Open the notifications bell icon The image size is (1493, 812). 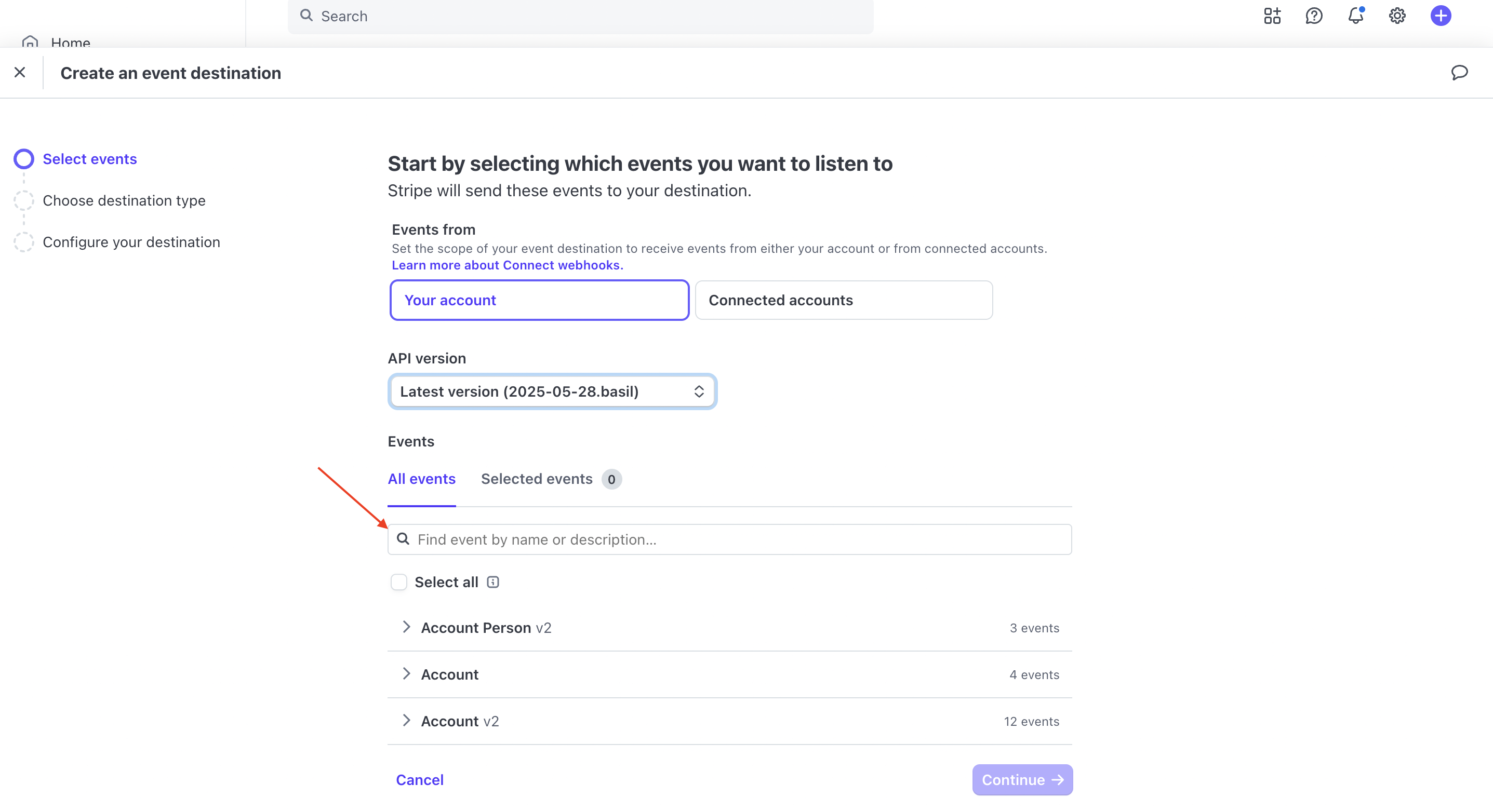(x=1355, y=16)
